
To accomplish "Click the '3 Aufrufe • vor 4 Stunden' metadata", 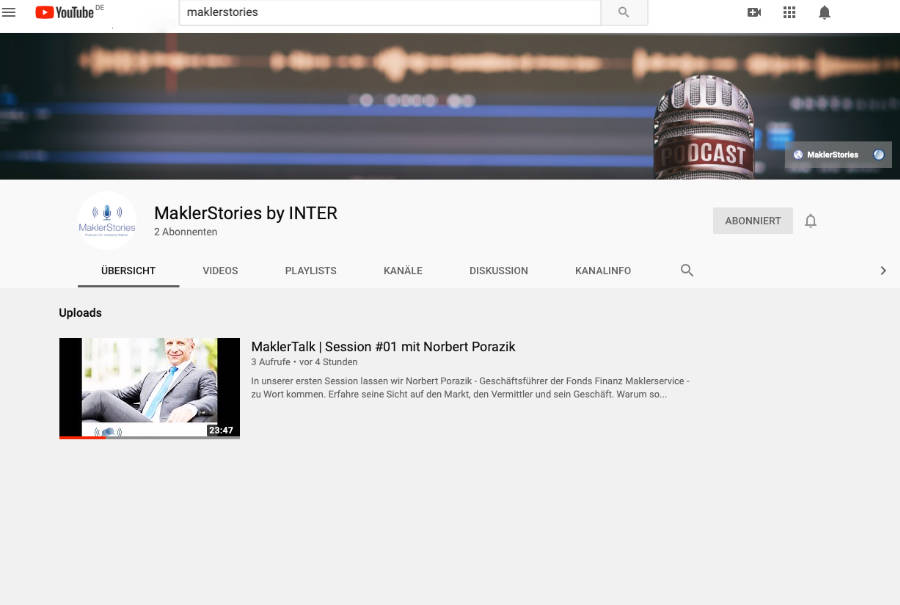I will [304, 362].
